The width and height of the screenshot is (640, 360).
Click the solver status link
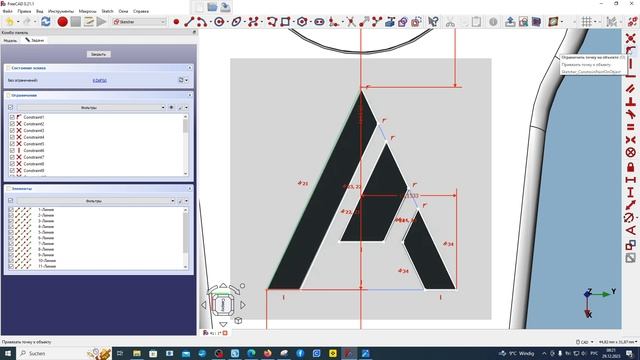(x=99, y=80)
